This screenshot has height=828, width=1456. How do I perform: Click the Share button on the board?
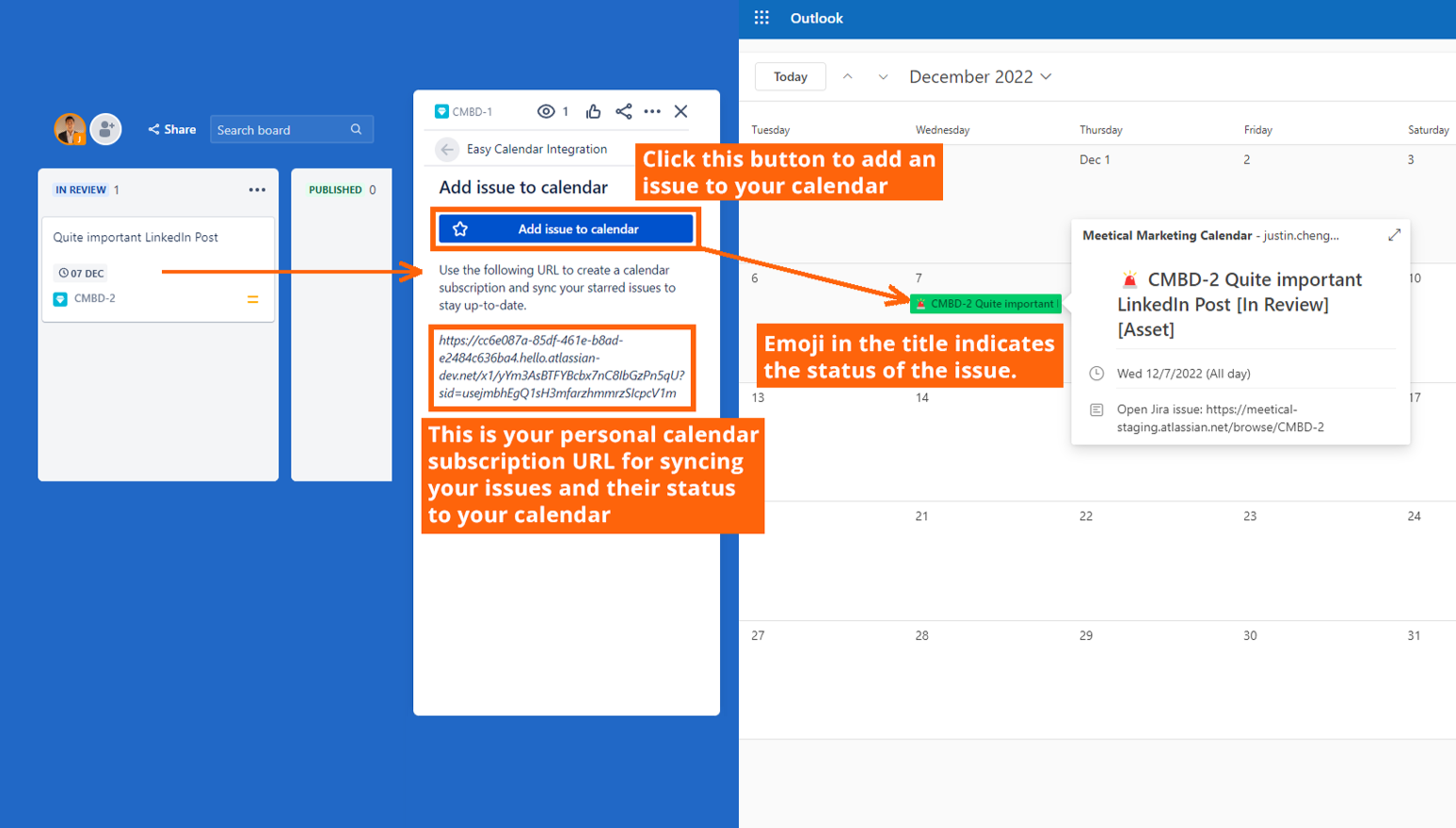coord(172,129)
